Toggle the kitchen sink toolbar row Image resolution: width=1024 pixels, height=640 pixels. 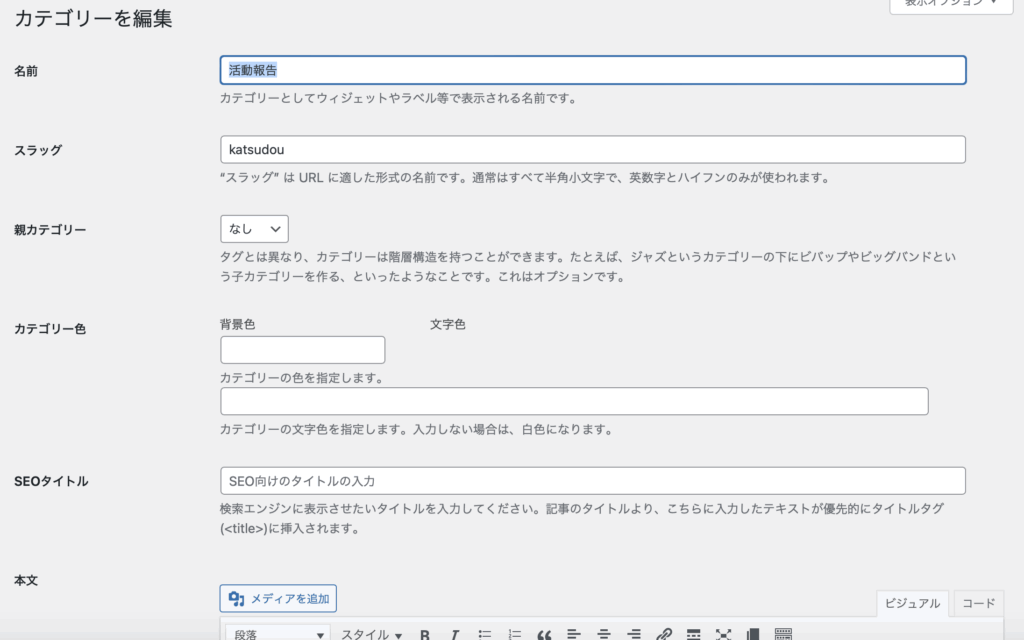[783, 633]
